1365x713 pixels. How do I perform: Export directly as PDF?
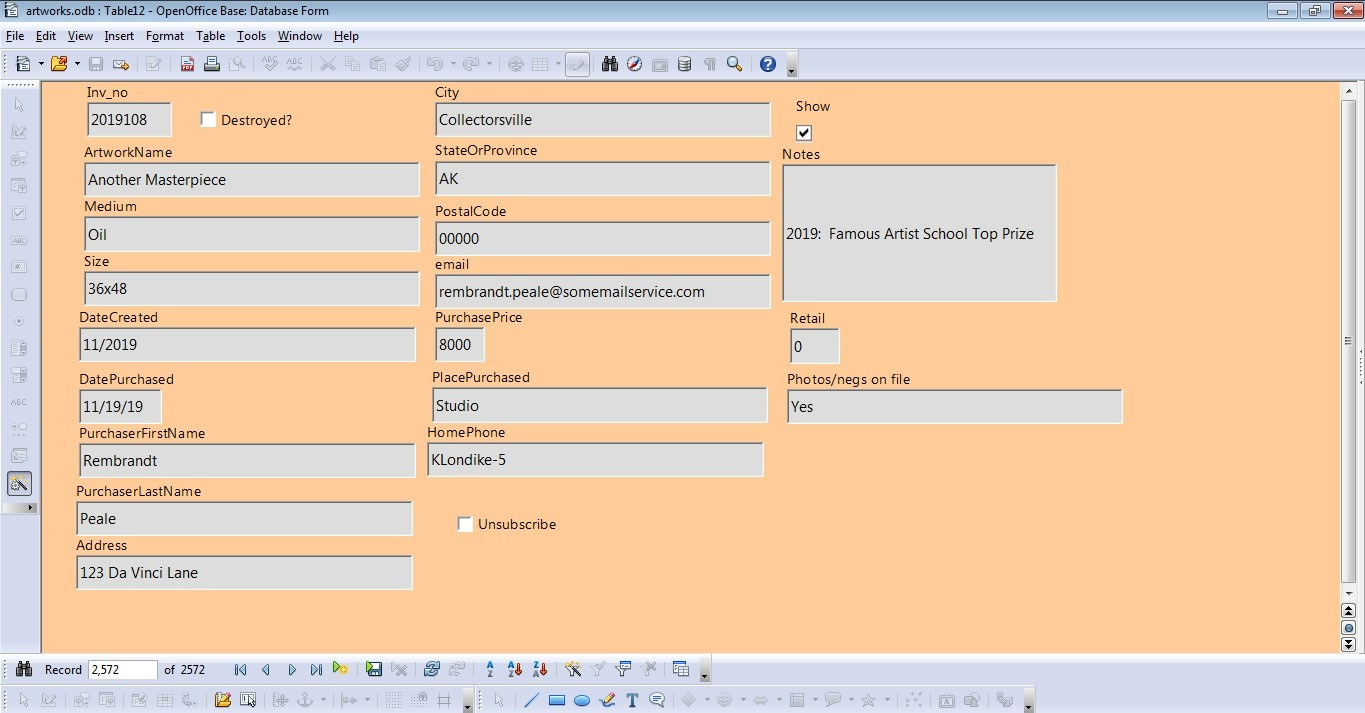click(187, 64)
